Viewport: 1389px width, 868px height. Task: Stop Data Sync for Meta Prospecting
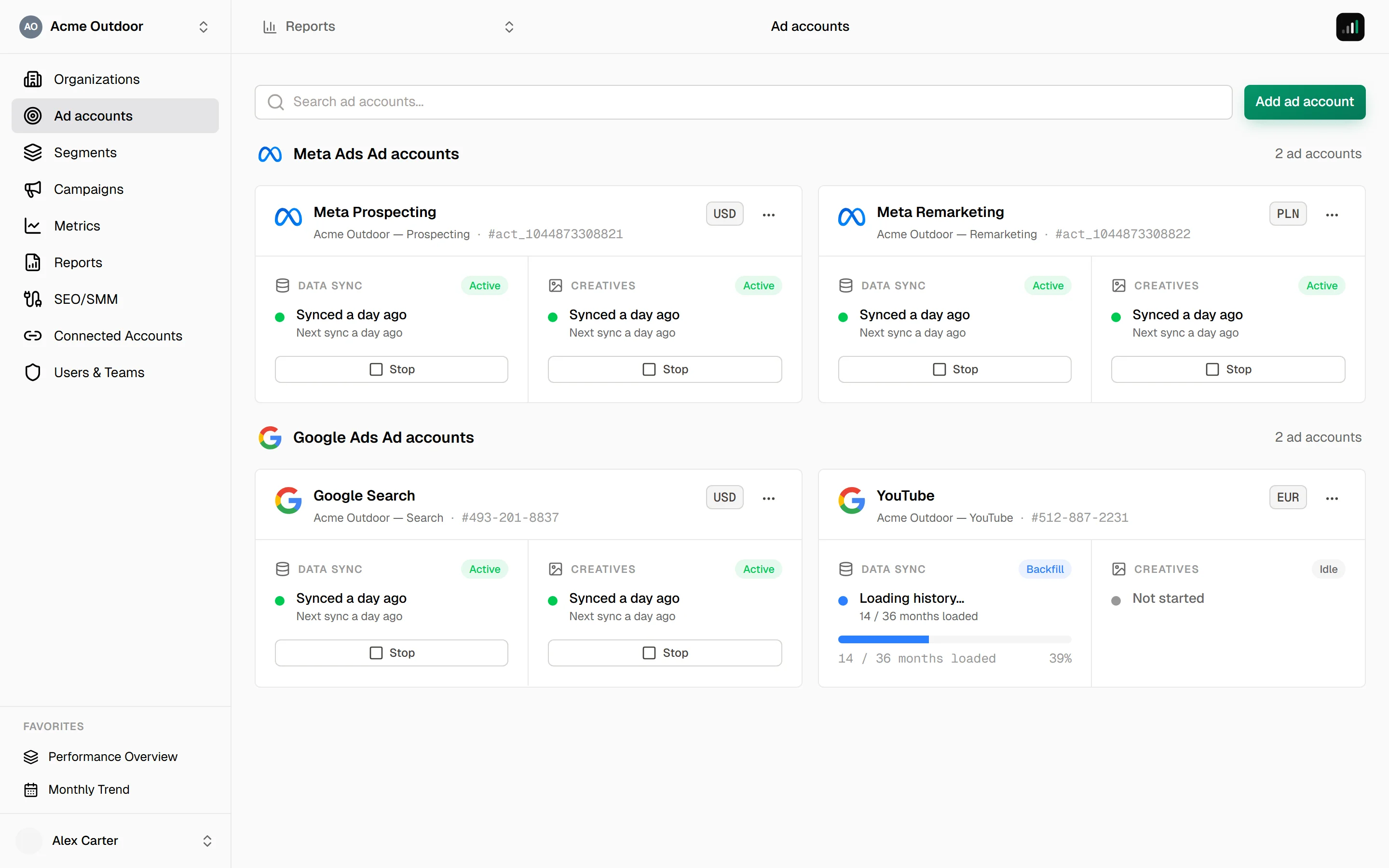(x=392, y=369)
